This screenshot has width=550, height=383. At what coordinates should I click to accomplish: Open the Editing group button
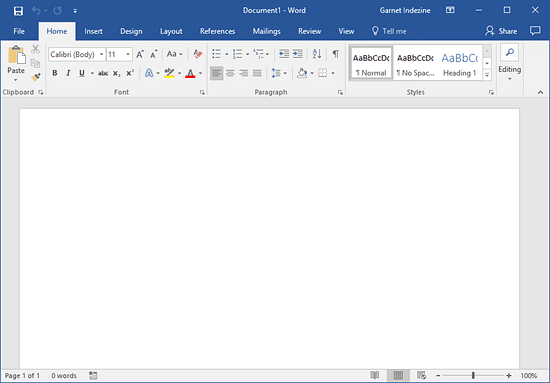pos(510,63)
